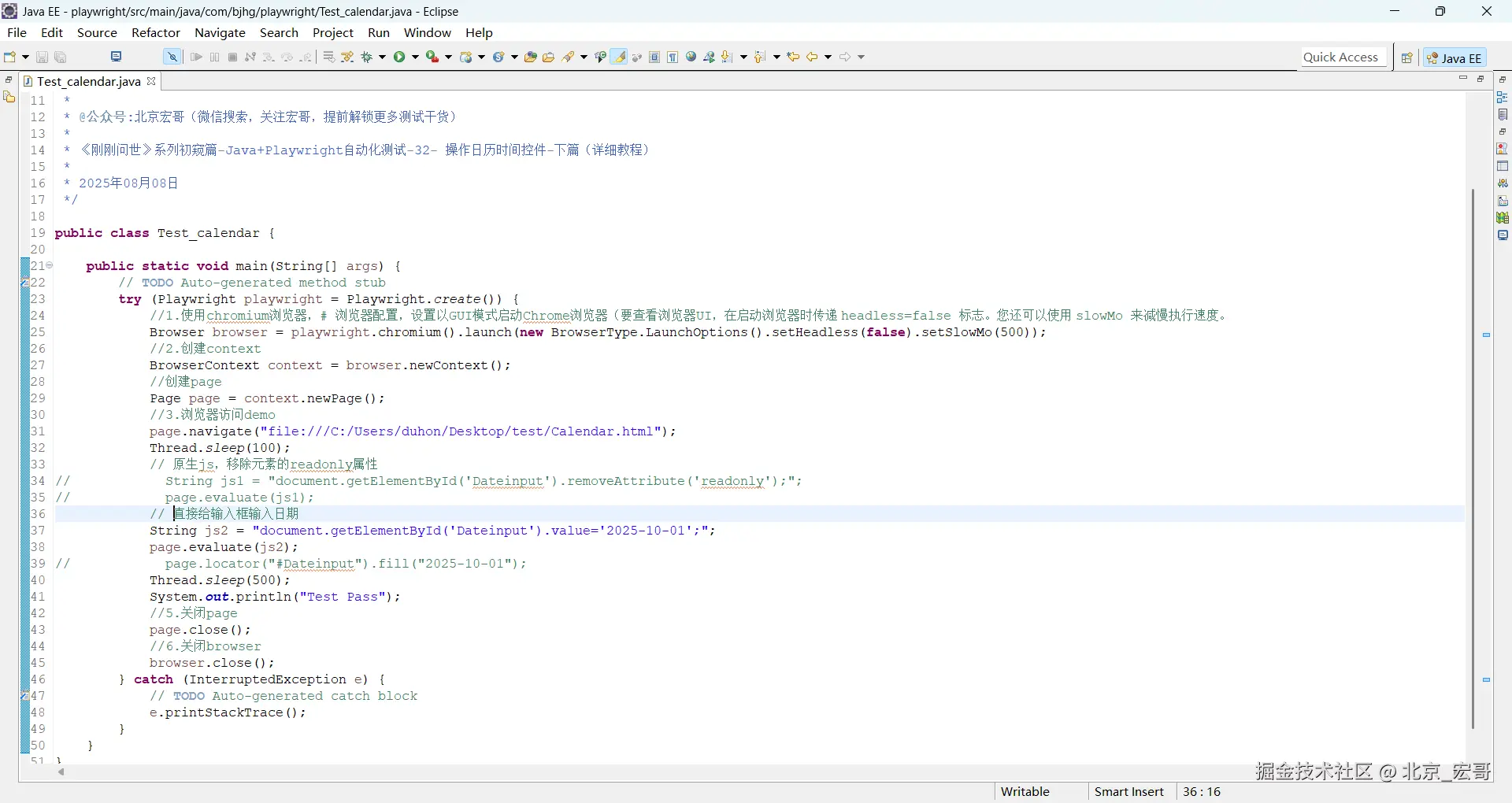The height and width of the screenshot is (803, 1512).
Task: Toggle Show Whitespace Characters pilcrow icon
Action: (673, 57)
